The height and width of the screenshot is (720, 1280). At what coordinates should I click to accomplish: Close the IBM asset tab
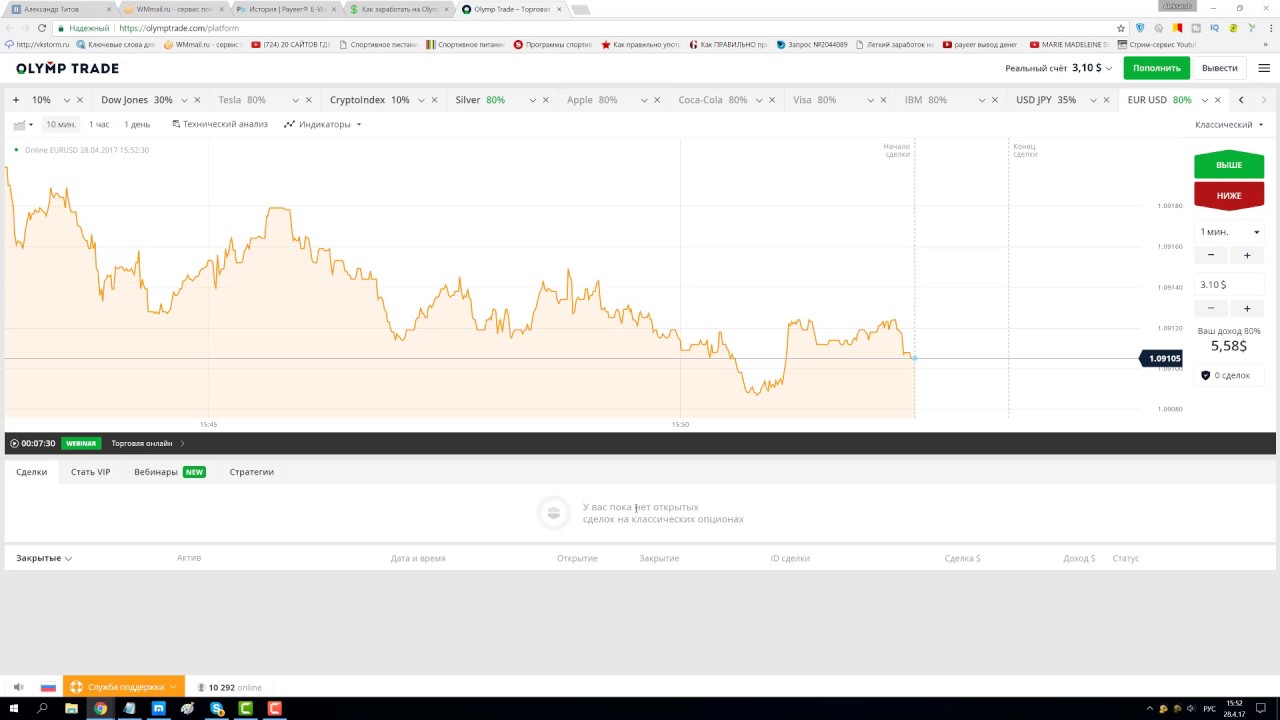point(995,100)
